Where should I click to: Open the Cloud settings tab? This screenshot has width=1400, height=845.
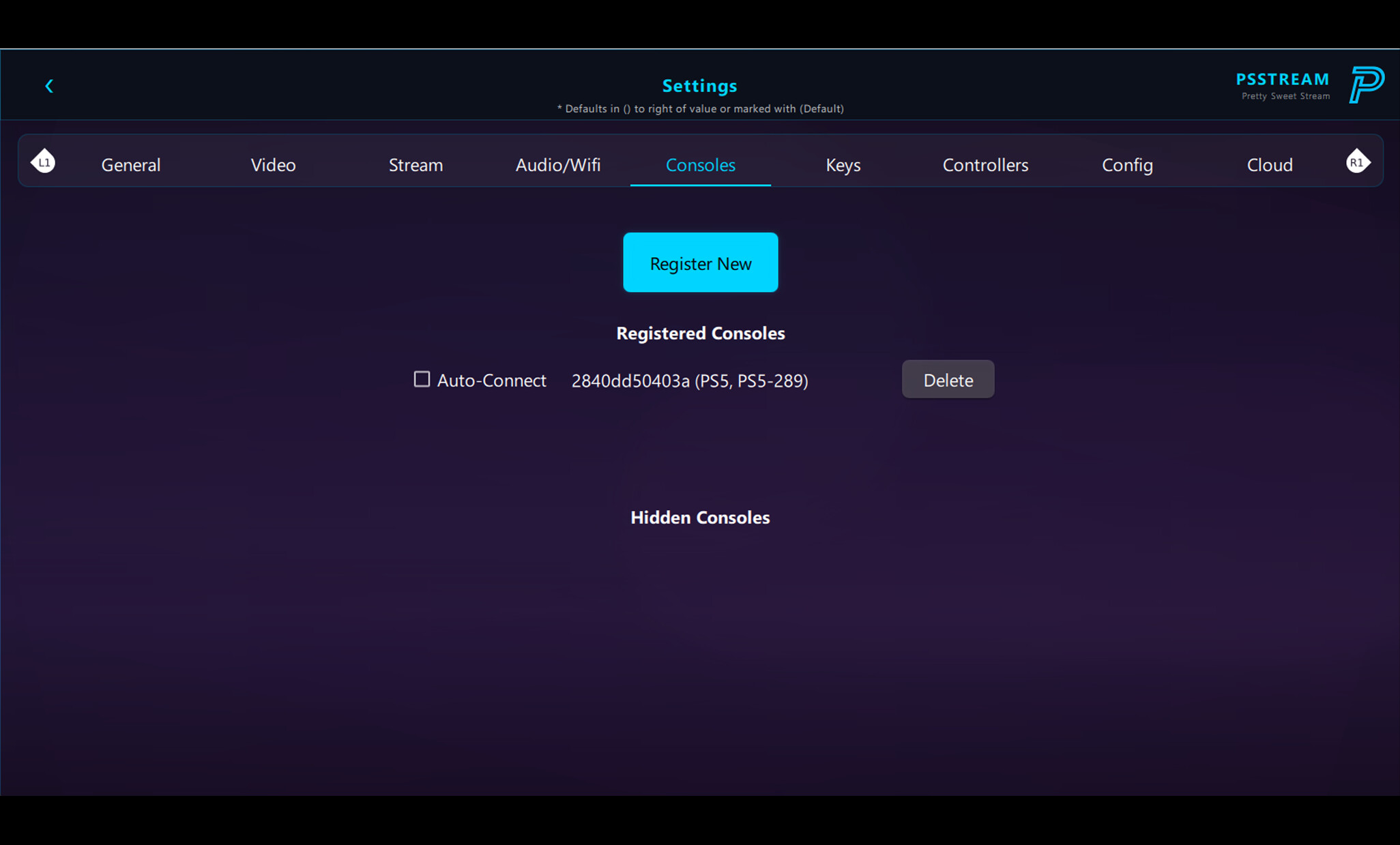point(1270,164)
